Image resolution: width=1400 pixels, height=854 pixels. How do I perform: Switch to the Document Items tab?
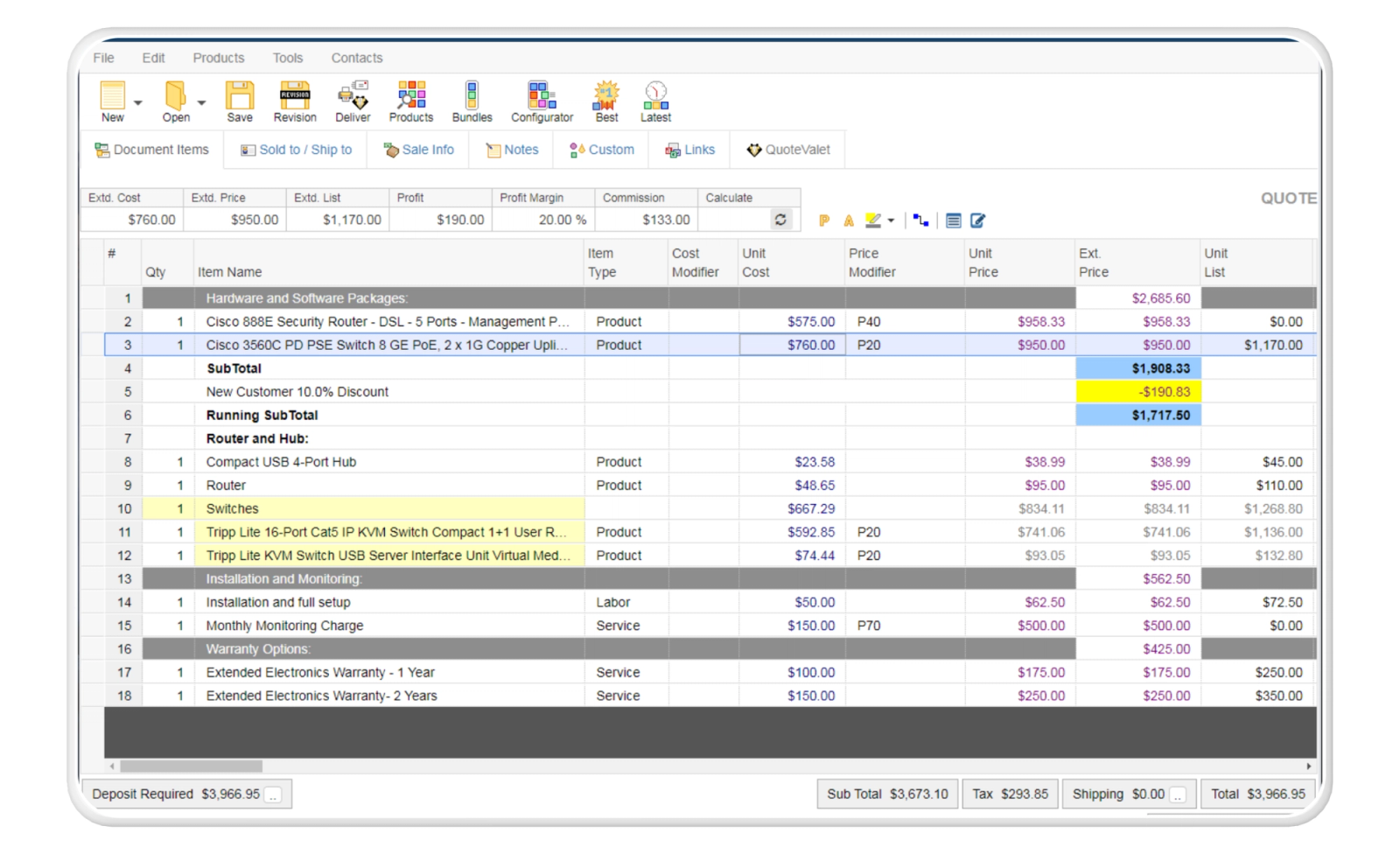[151, 150]
